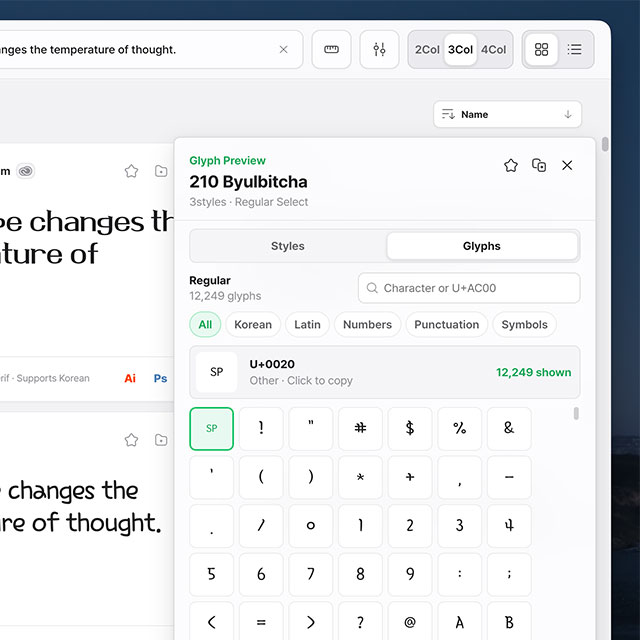Select the letter B glyph
Screen dimensions: 640x640
coord(509,622)
